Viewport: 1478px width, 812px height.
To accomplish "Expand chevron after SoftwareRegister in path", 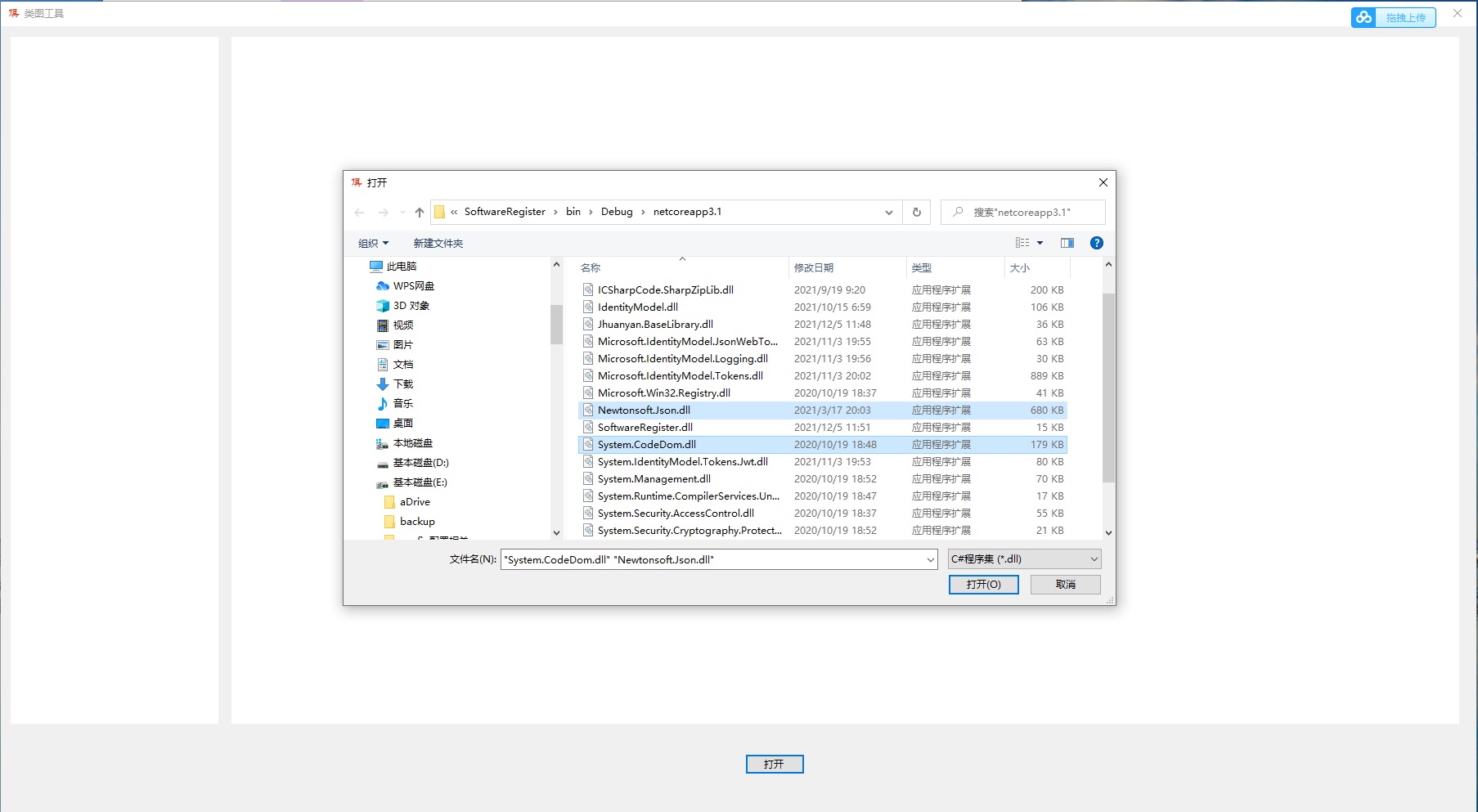I will pyautogui.click(x=556, y=213).
